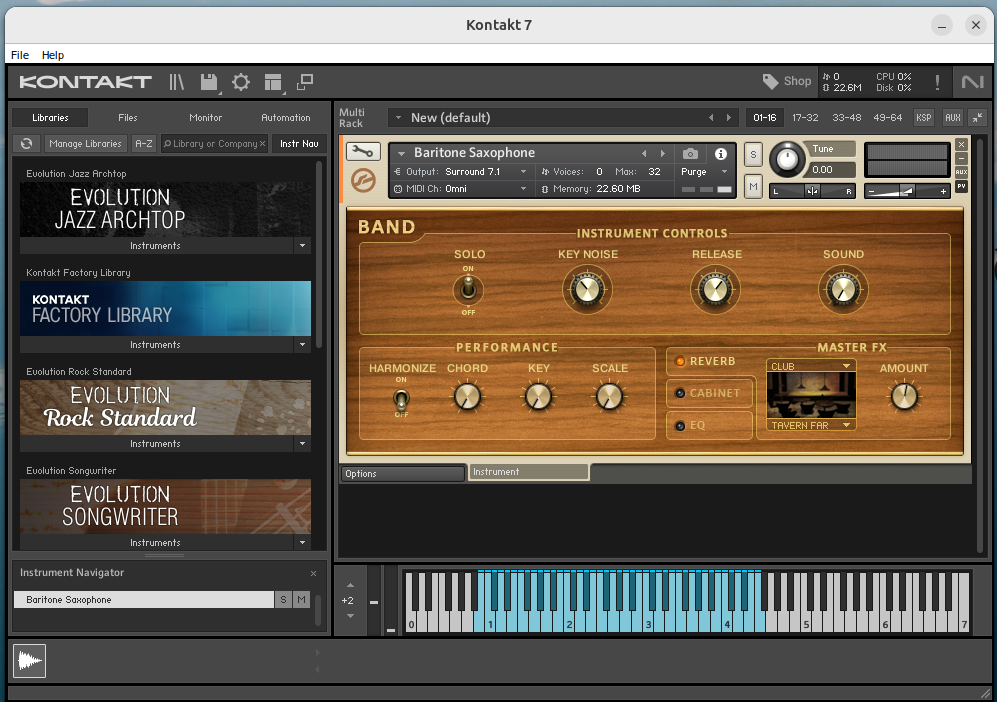Open the Purge dropdown menu
The image size is (997, 702).
click(x=705, y=172)
